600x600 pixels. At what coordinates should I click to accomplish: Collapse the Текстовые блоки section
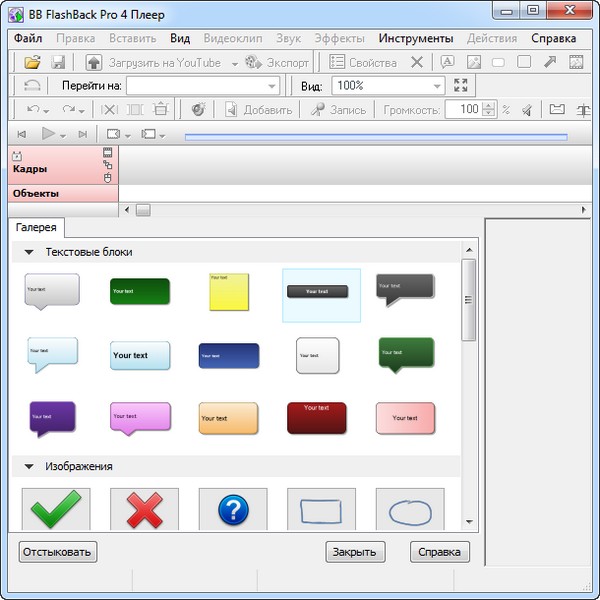29,253
